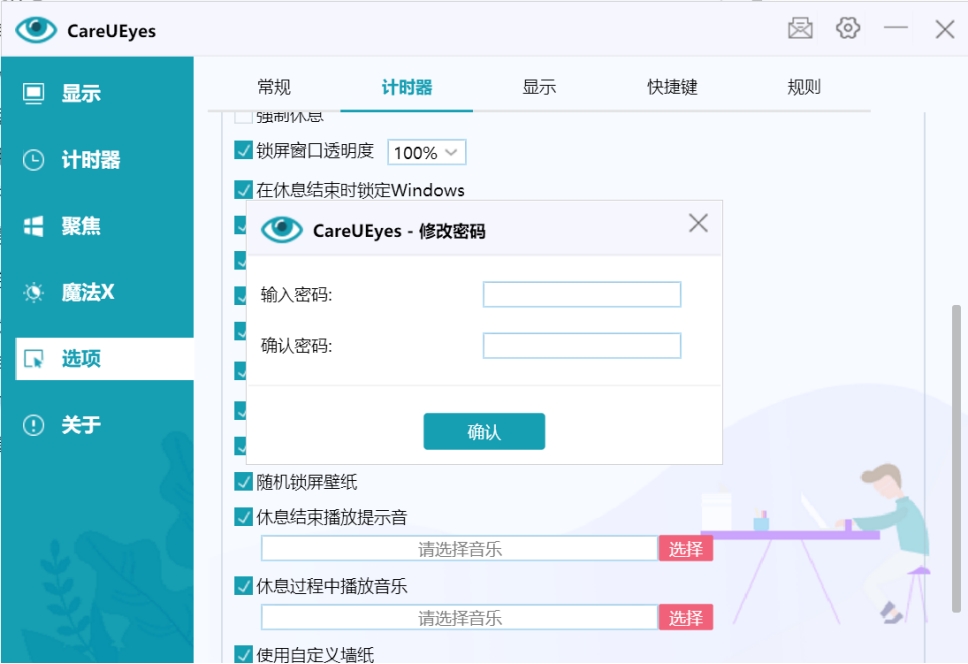The height and width of the screenshot is (664, 968).
Task: Toggle 锁屏窗口透明度 checkbox
Action: pyautogui.click(x=243, y=151)
